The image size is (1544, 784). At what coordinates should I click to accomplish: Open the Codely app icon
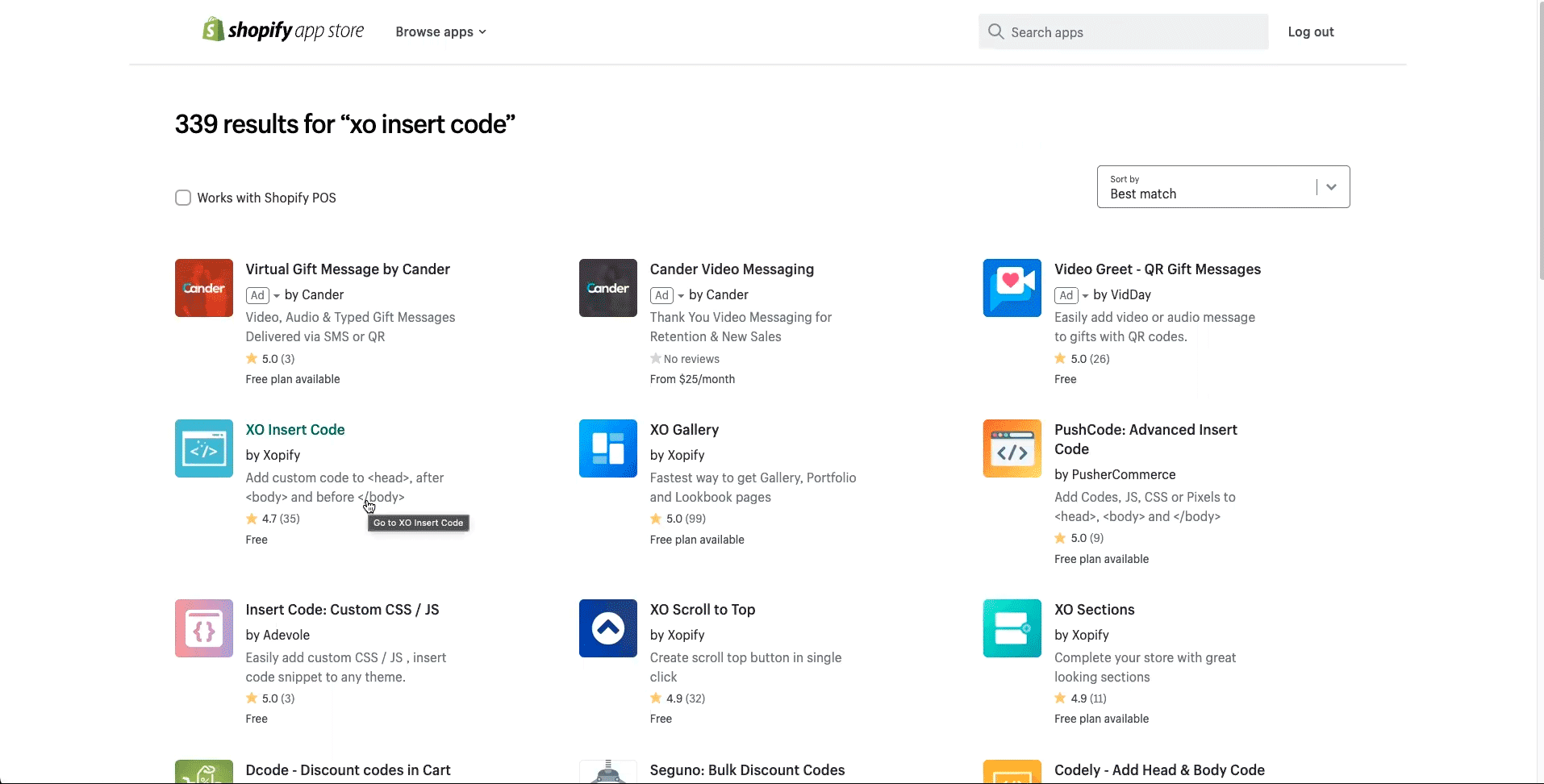(x=1012, y=772)
